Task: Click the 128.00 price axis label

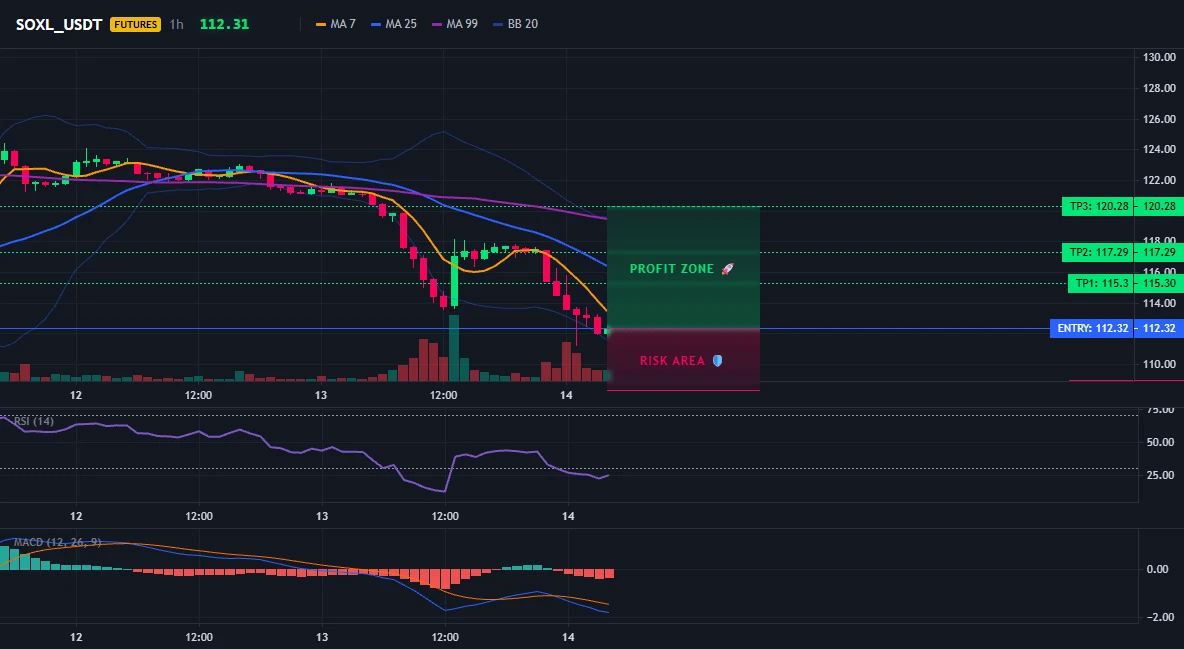Action: coord(1159,88)
